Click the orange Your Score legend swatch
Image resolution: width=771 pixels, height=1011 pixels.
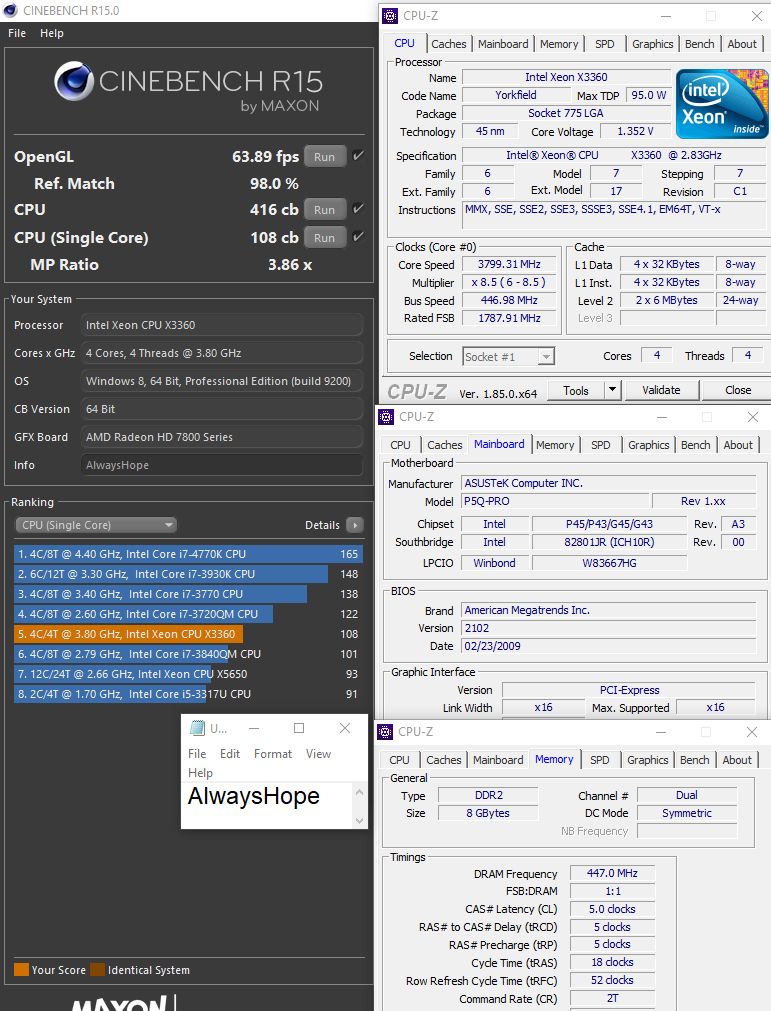(x=21, y=970)
